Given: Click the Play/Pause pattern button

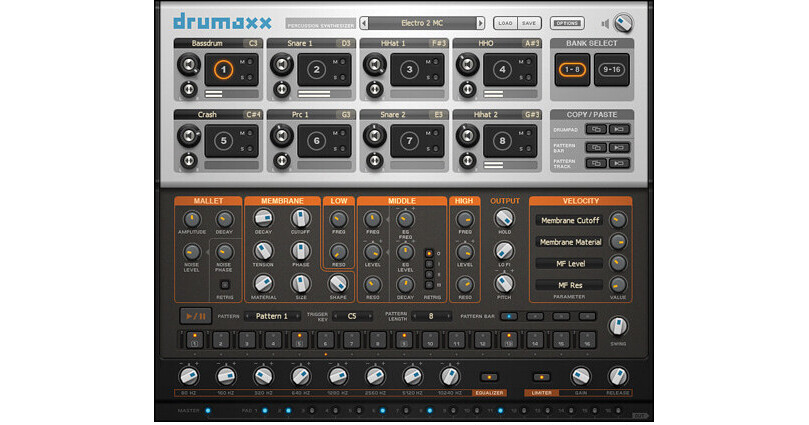Looking at the screenshot, I should click(x=196, y=316).
